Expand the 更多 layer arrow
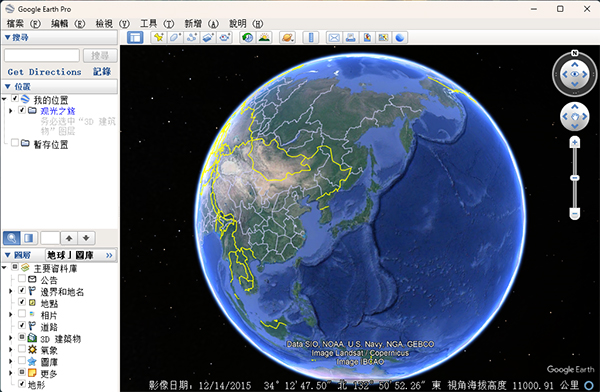This screenshot has width=600, height=392. point(11,373)
